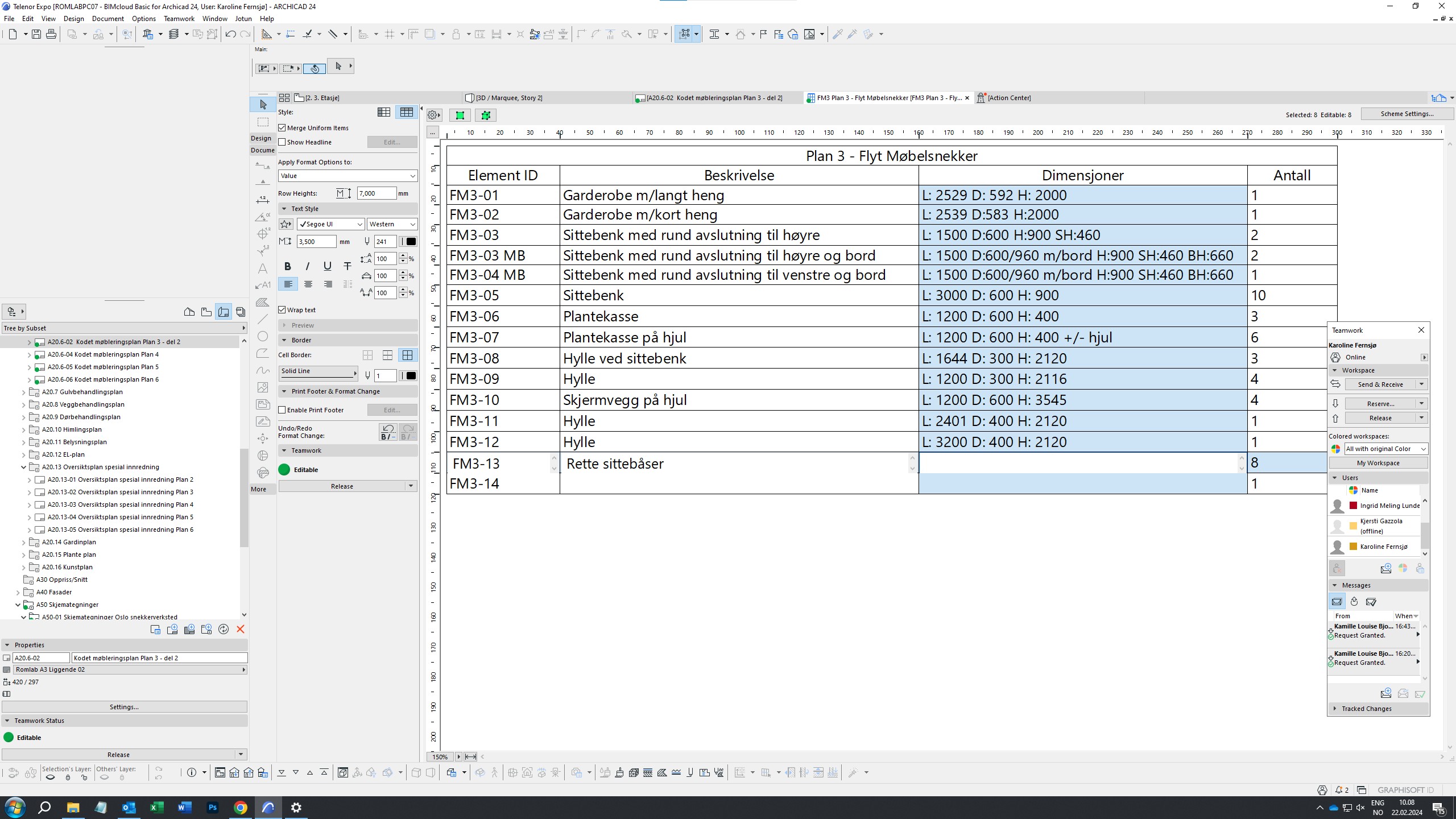Image resolution: width=1456 pixels, height=819 pixels.
Task: Click the Row Heights input field
Action: click(375, 193)
